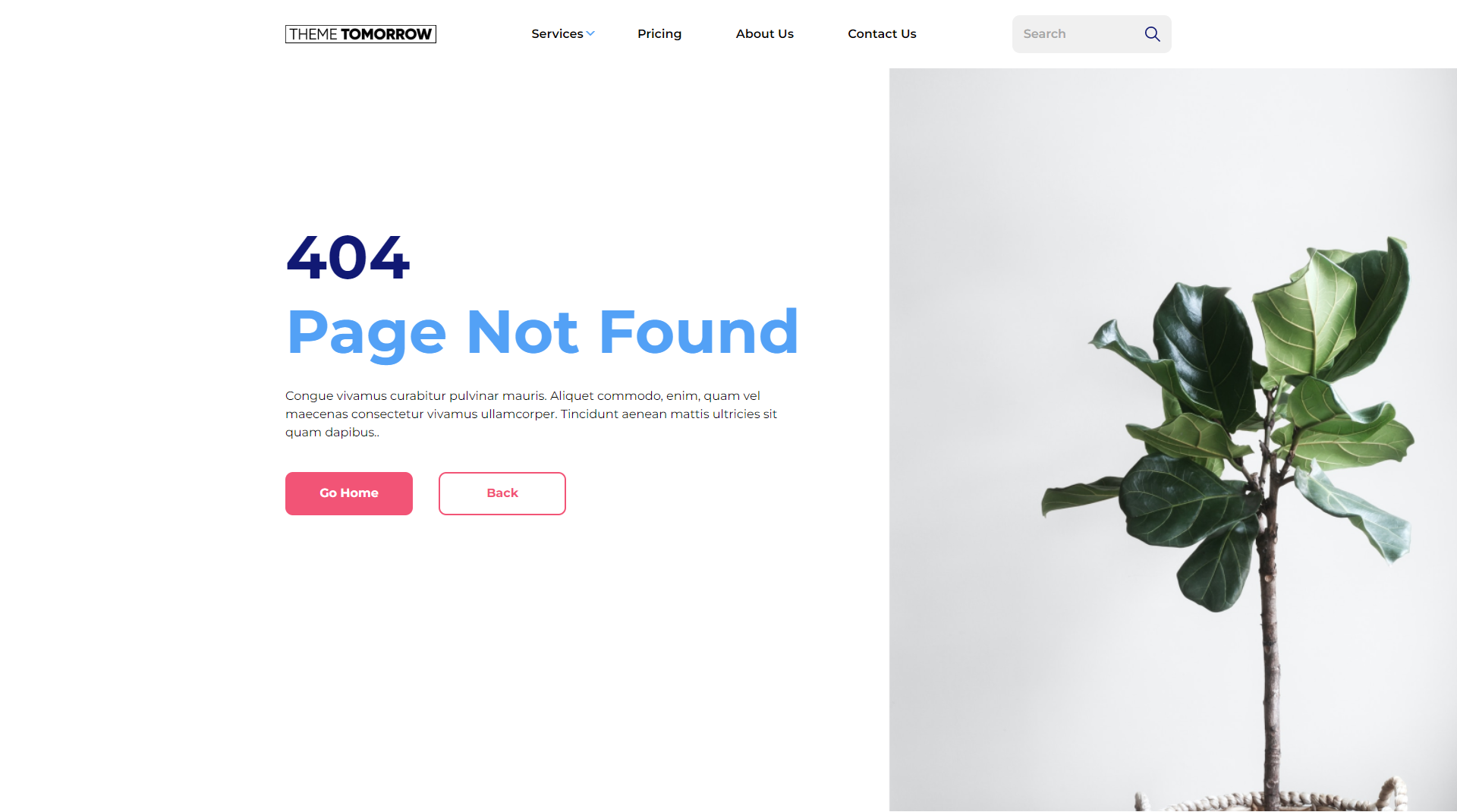1457x812 pixels.
Task: Go to the Pricing page
Action: 659,33
